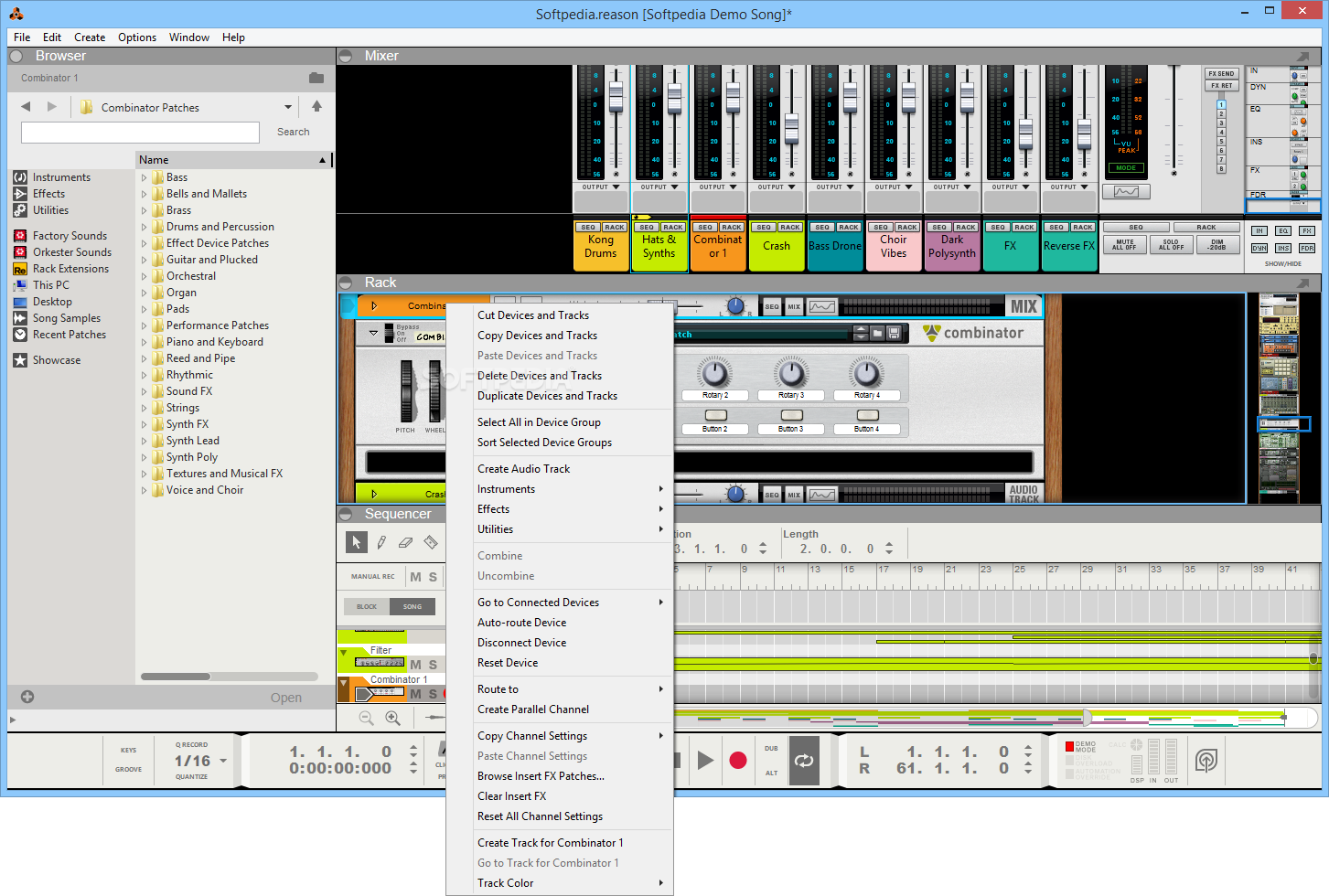Viewport: 1329px width, 896px height.
Task: Toggle IN section in Show/Hide
Action: click(x=1259, y=231)
